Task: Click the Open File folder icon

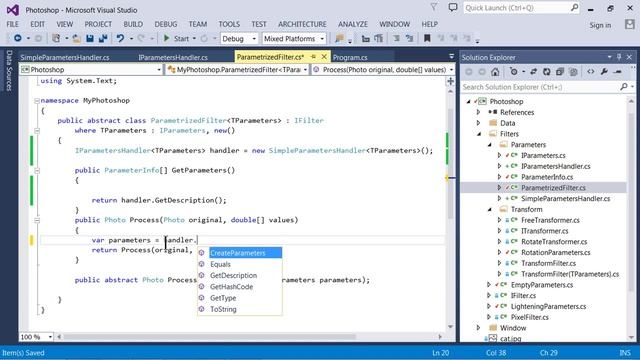Action: click(76, 38)
